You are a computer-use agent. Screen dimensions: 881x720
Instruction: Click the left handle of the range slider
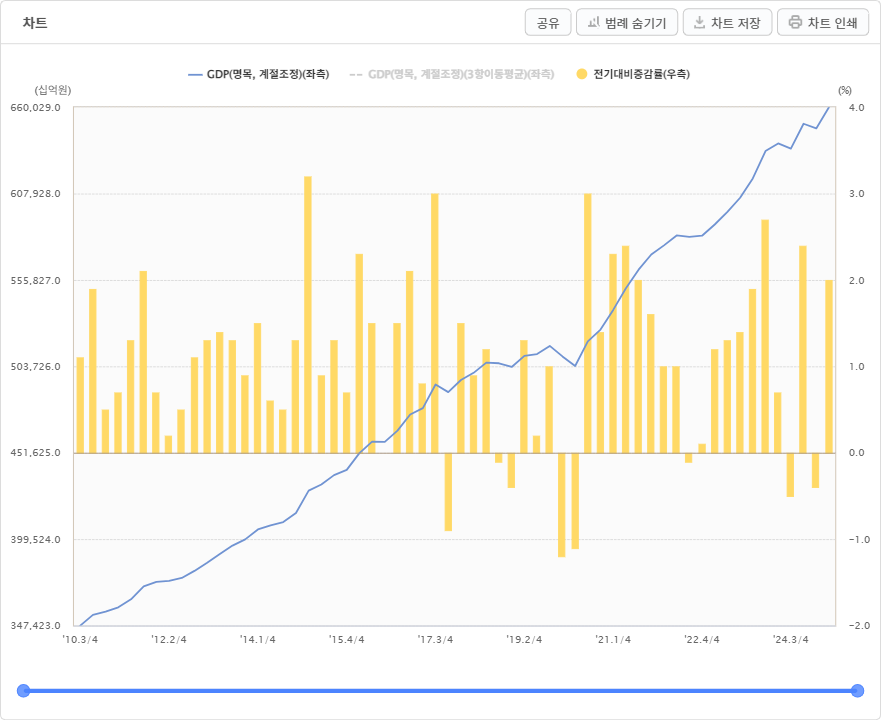coord(23,691)
